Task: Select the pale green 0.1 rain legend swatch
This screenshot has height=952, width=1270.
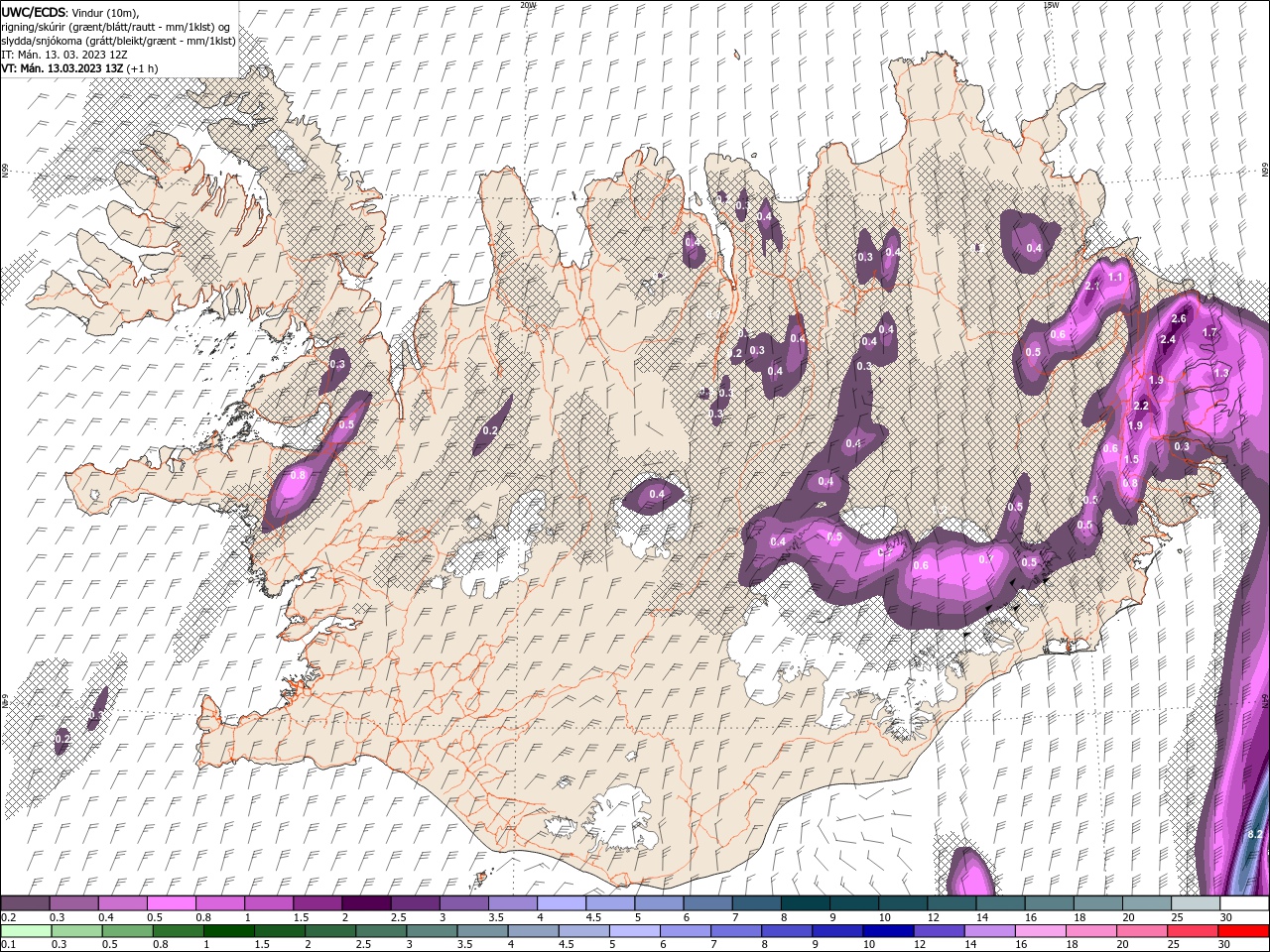Action: click(x=26, y=931)
